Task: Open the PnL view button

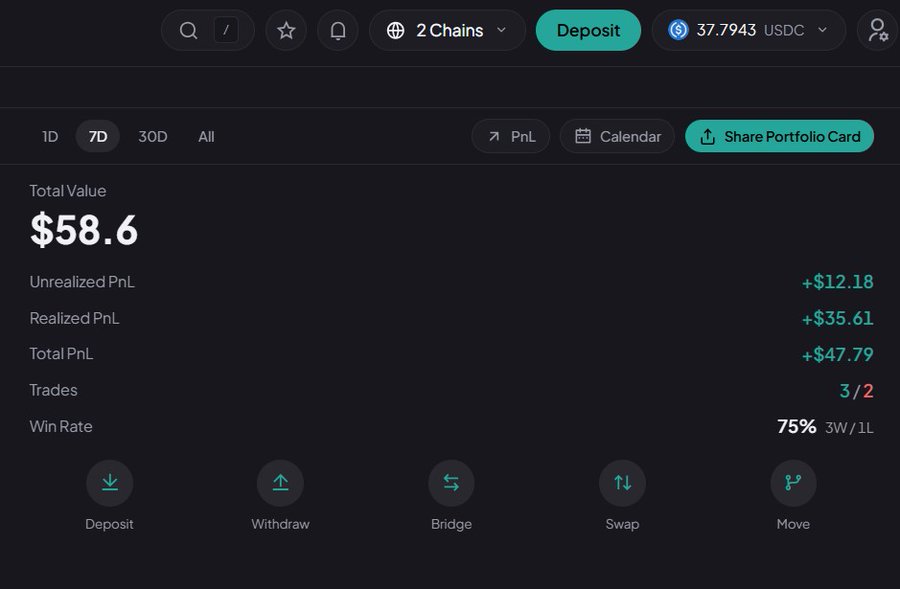Action: click(511, 137)
